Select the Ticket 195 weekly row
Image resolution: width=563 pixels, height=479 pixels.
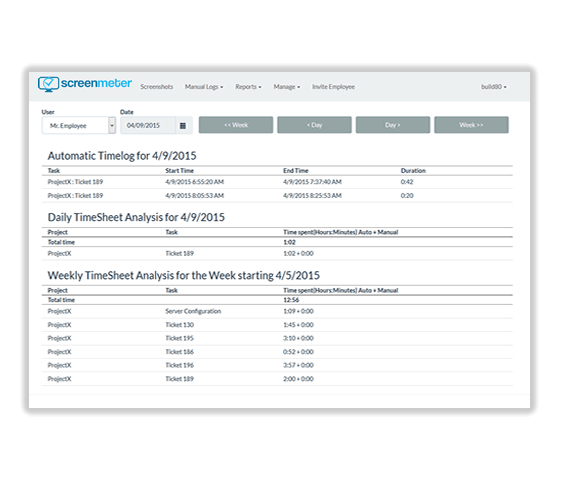277,338
